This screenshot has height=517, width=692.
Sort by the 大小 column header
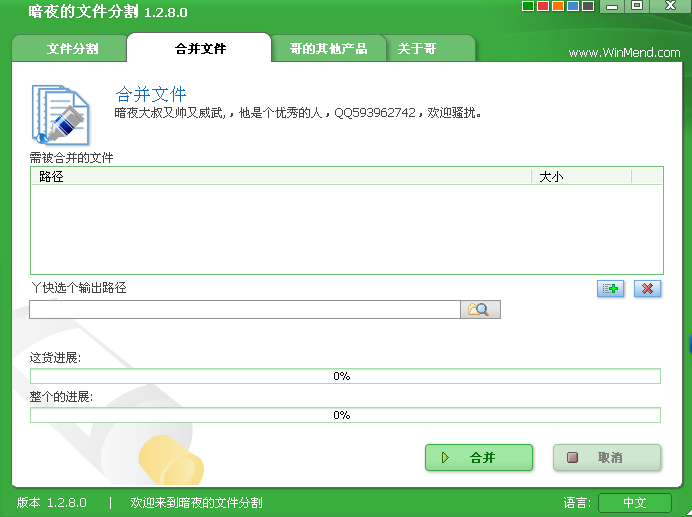(x=581, y=177)
